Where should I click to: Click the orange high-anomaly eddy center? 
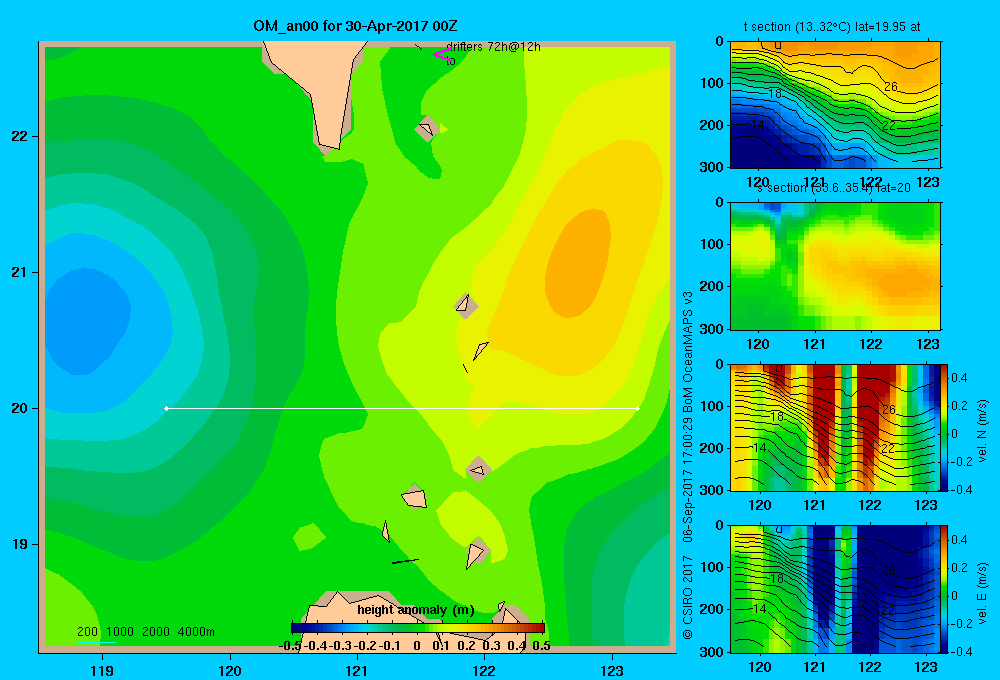coord(577,263)
